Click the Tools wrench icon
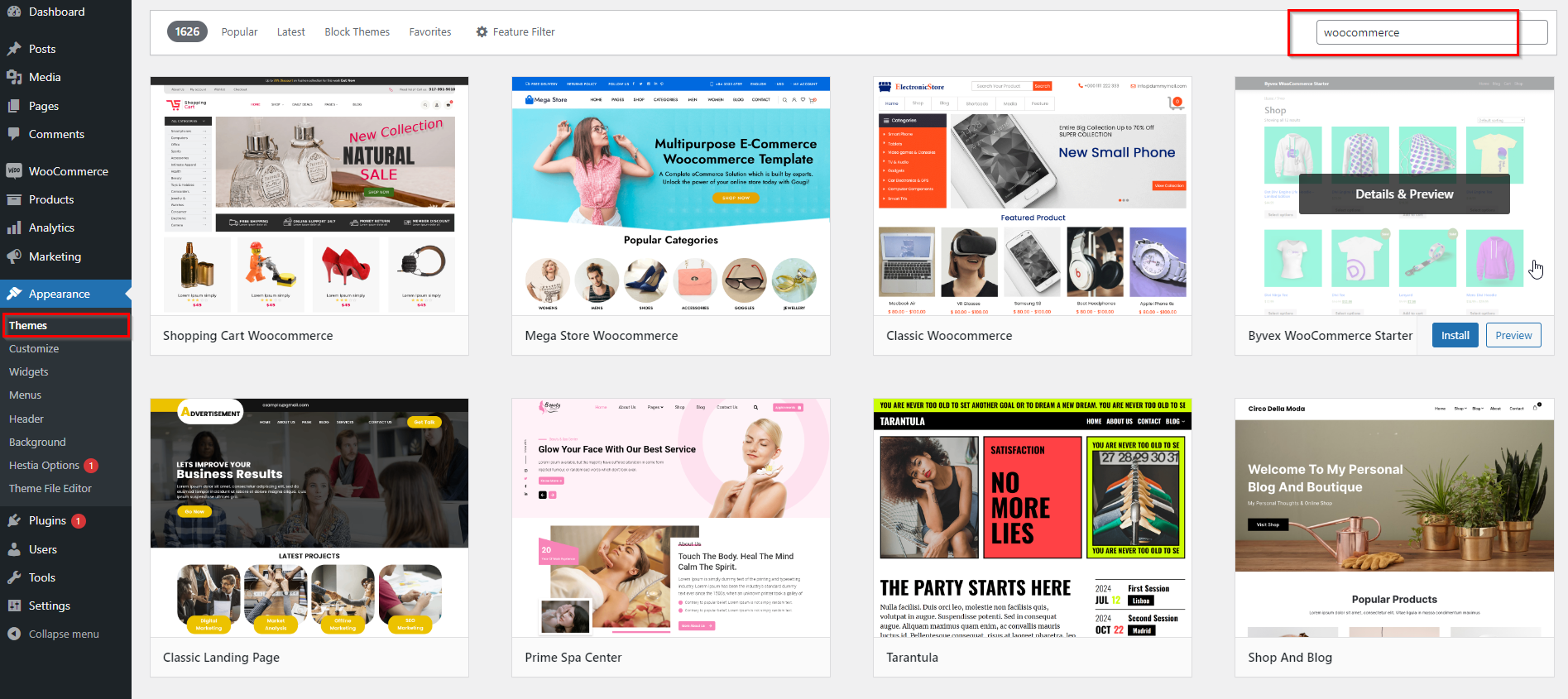1568x699 pixels. [14, 577]
